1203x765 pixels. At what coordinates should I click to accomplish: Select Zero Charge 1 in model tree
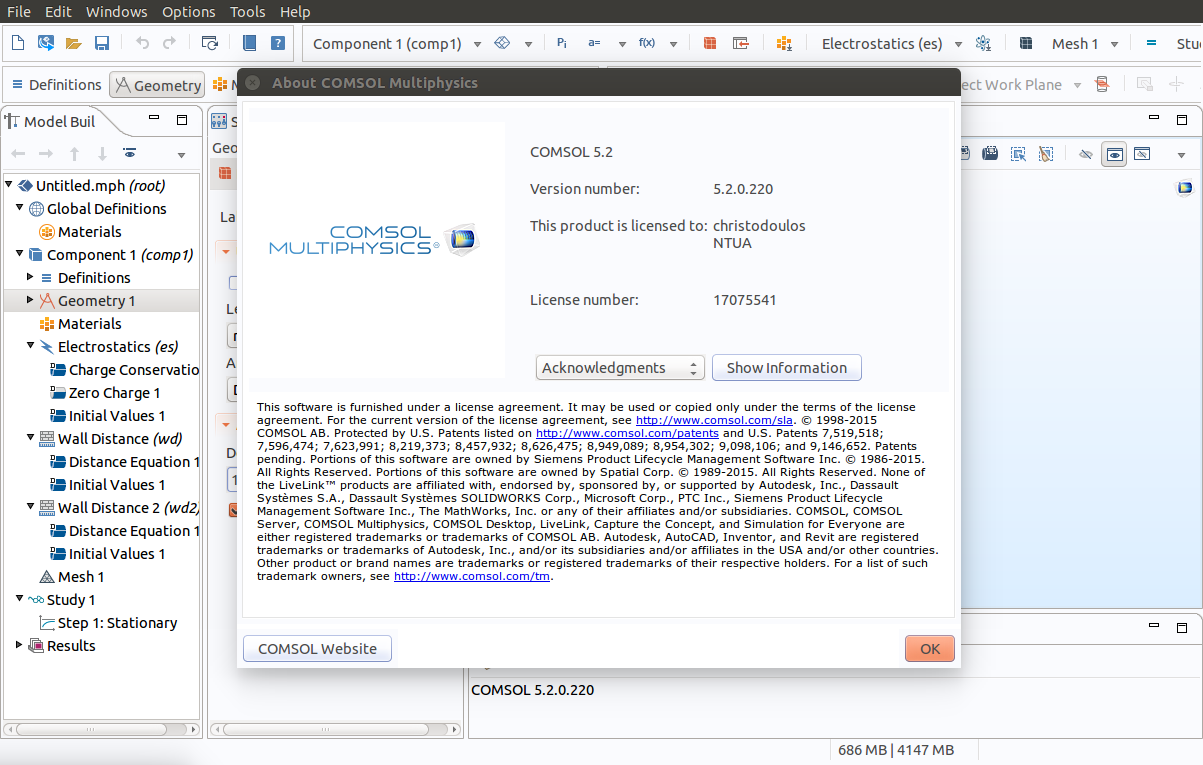tap(105, 392)
